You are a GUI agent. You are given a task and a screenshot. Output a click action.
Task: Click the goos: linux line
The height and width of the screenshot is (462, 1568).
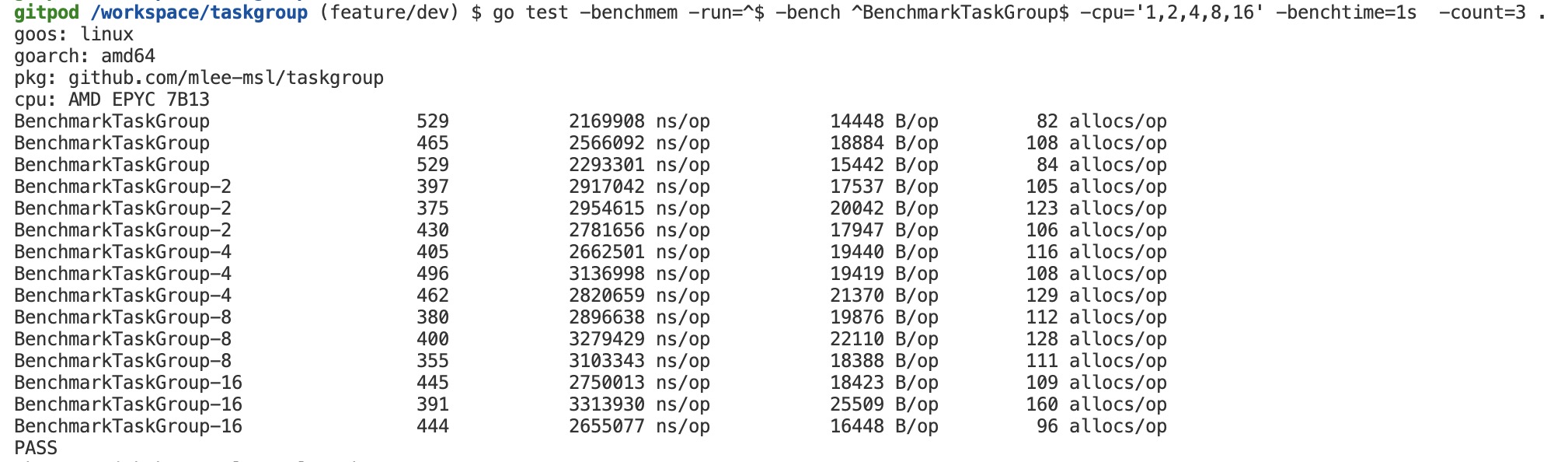tap(74, 34)
